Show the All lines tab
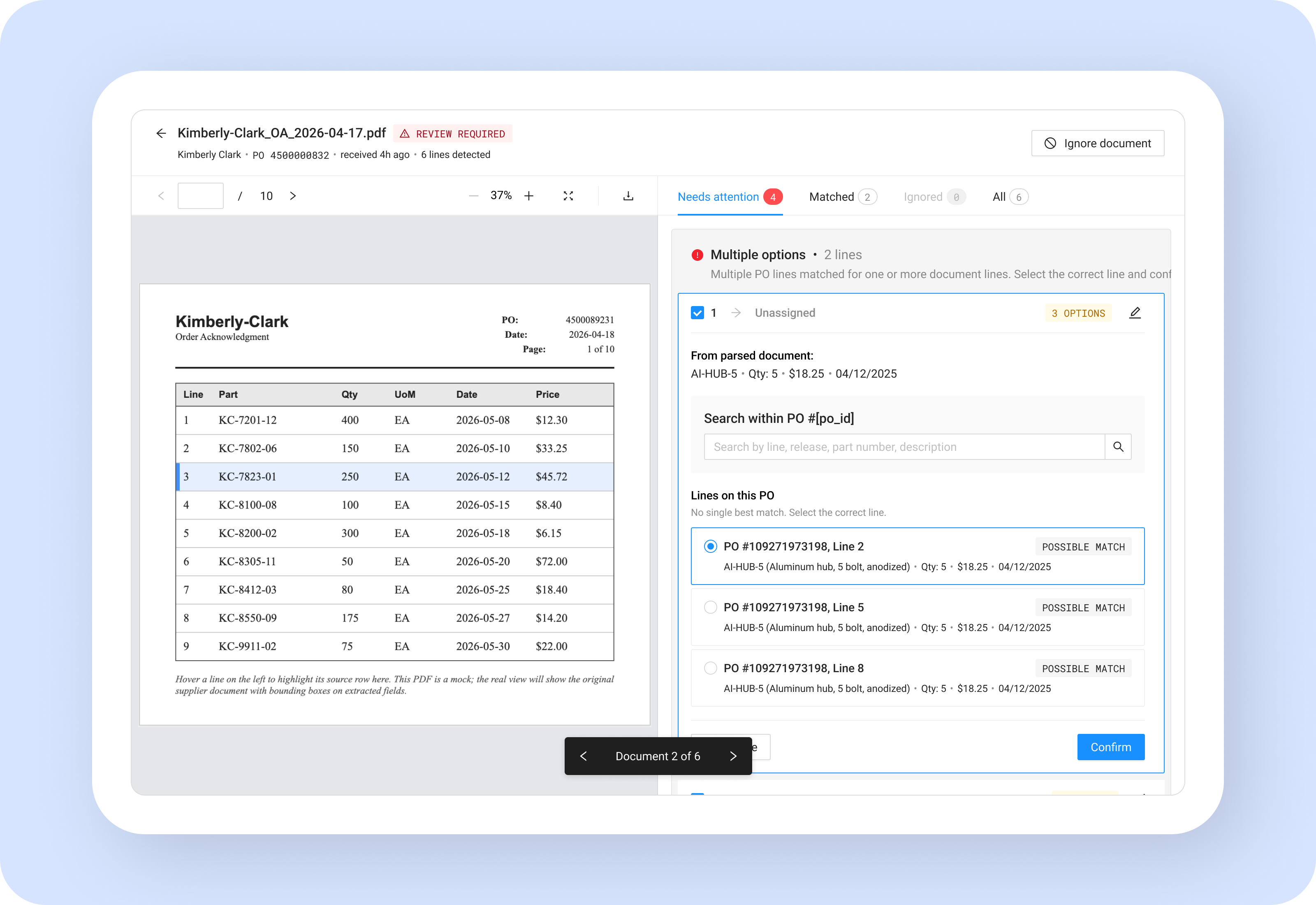Viewport: 1316px width, 905px height. (1010, 197)
